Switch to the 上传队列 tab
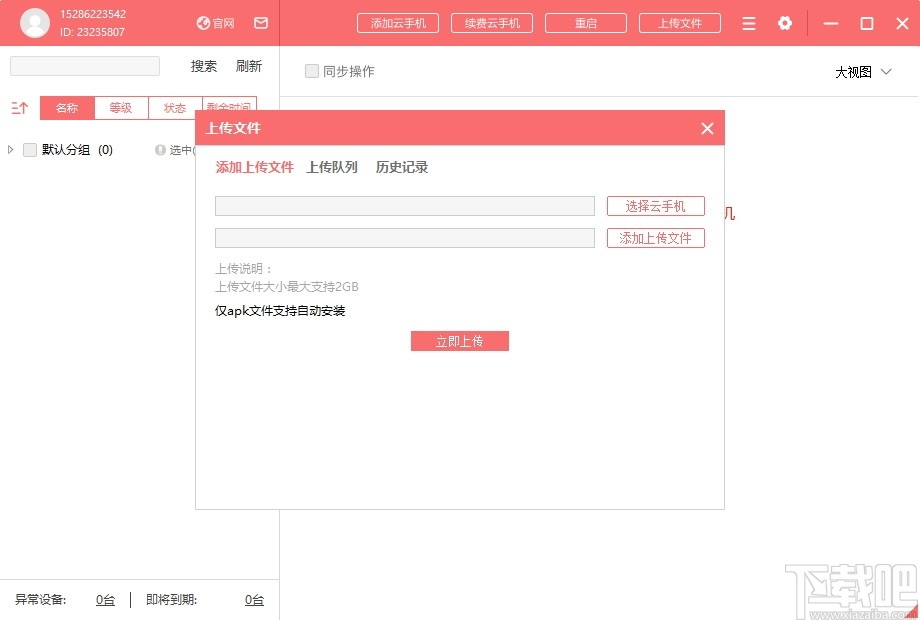The height and width of the screenshot is (620, 920). pyautogui.click(x=334, y=167)
